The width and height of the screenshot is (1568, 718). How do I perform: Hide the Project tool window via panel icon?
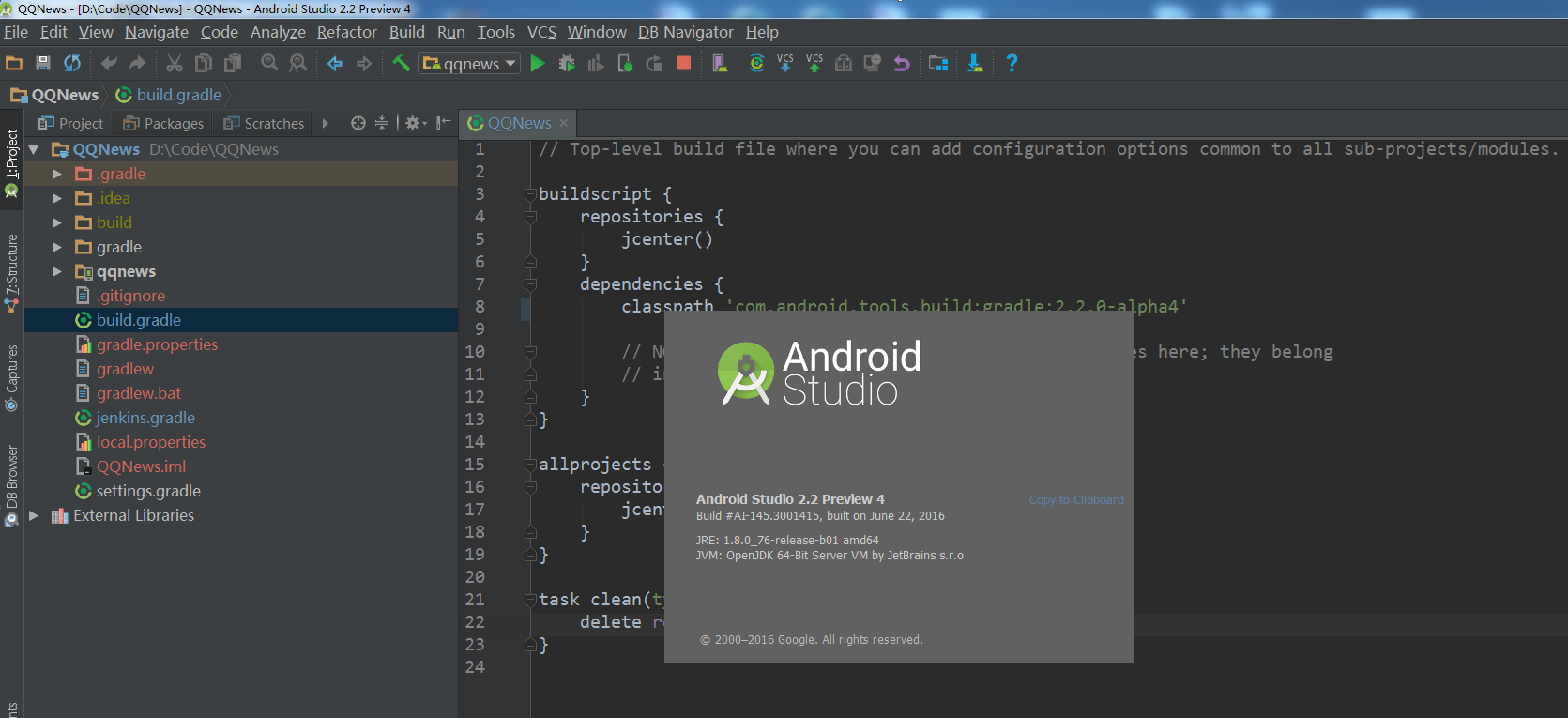point(444,123)
